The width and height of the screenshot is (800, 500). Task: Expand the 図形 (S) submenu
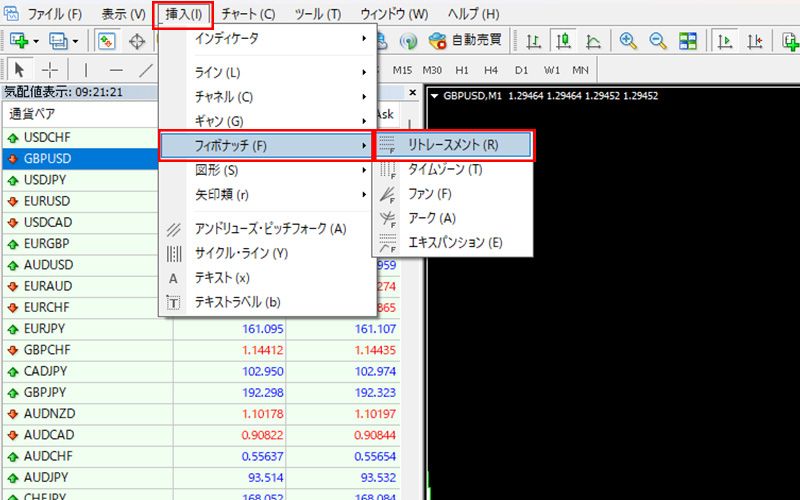click(268, 170)
